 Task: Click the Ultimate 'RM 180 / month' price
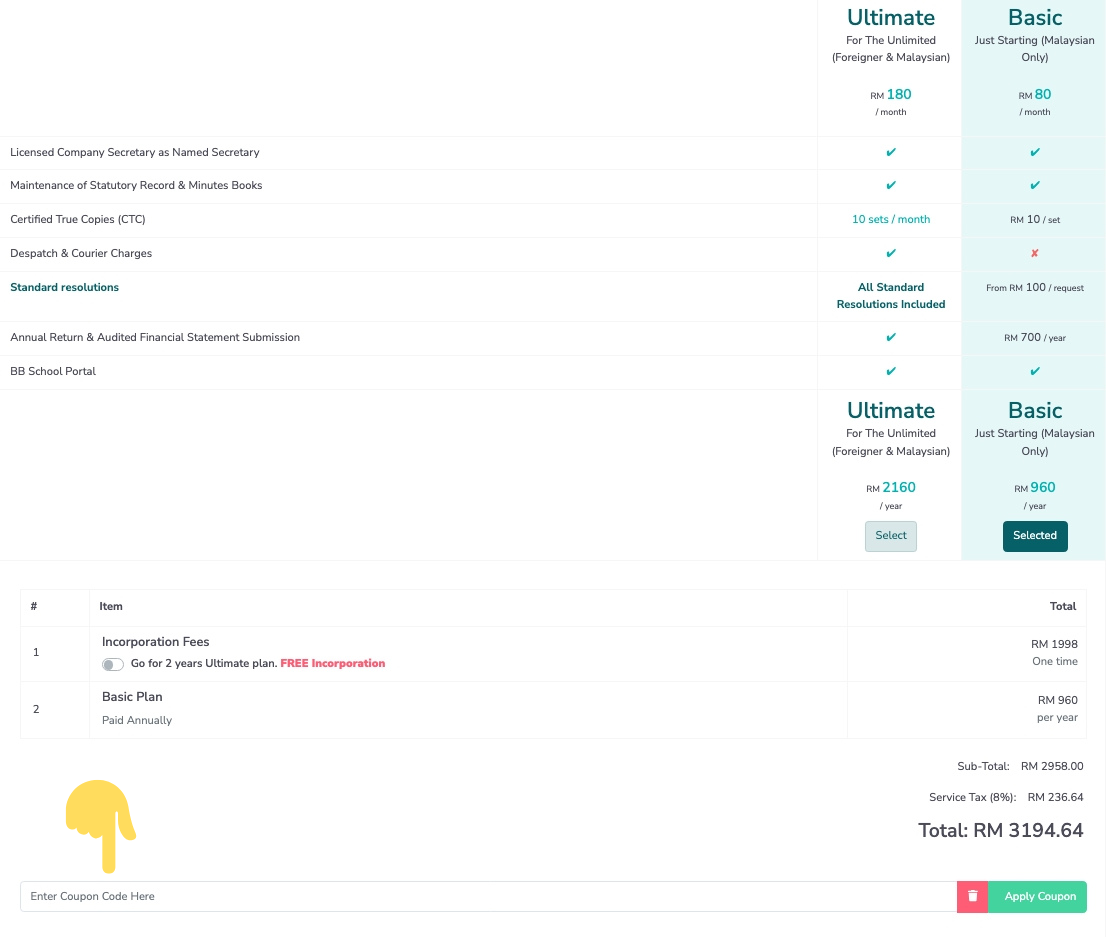(x=891, y=102)
